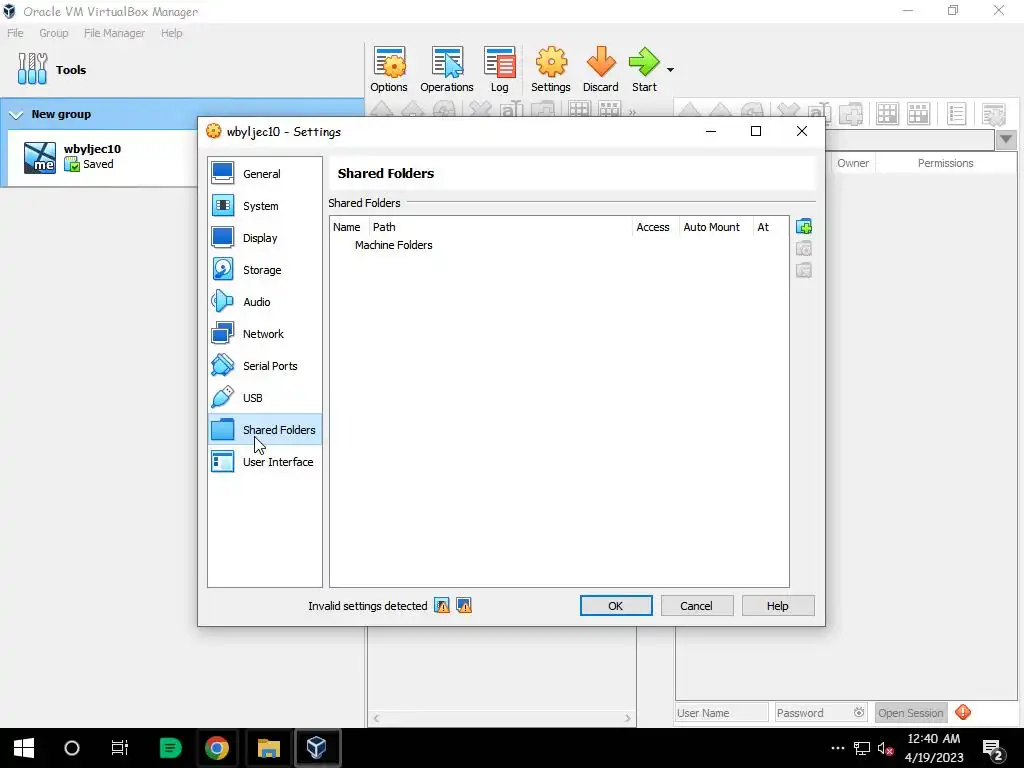Open the File Manager menu
The width and height of the screenshot is (1024, 768).
click(x=114, y=33)
